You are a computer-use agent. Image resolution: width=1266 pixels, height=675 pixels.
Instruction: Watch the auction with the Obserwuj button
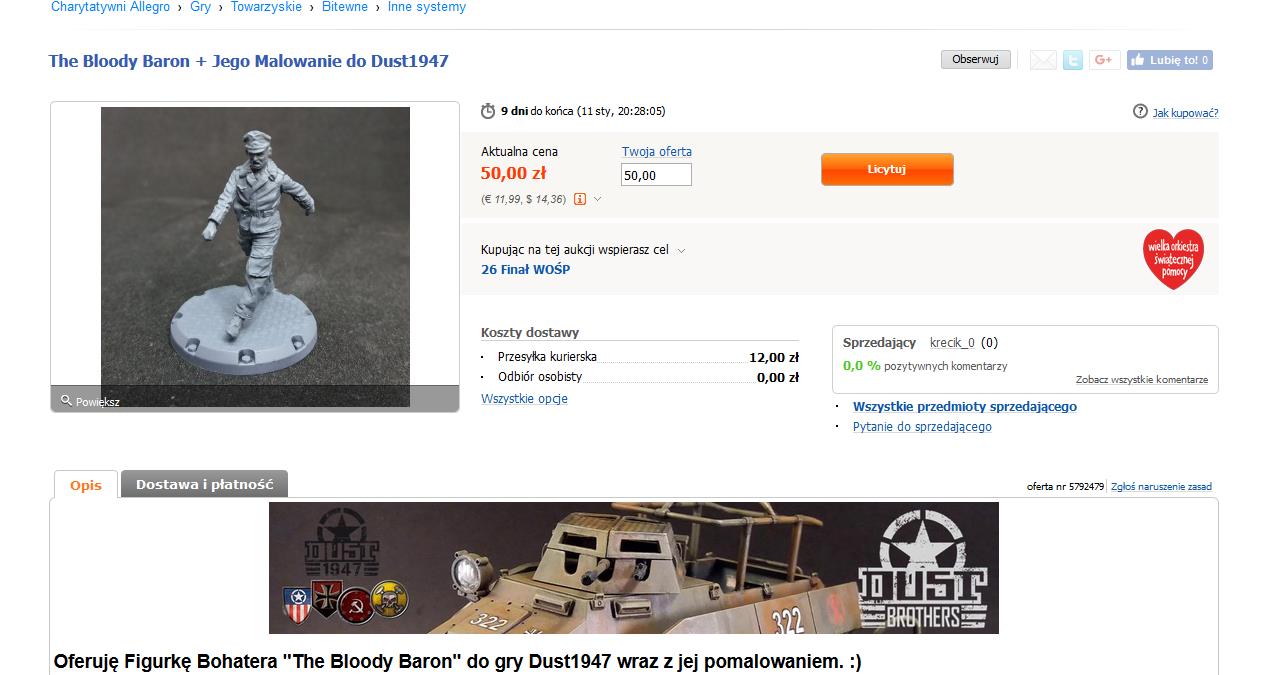coord(976,60)
